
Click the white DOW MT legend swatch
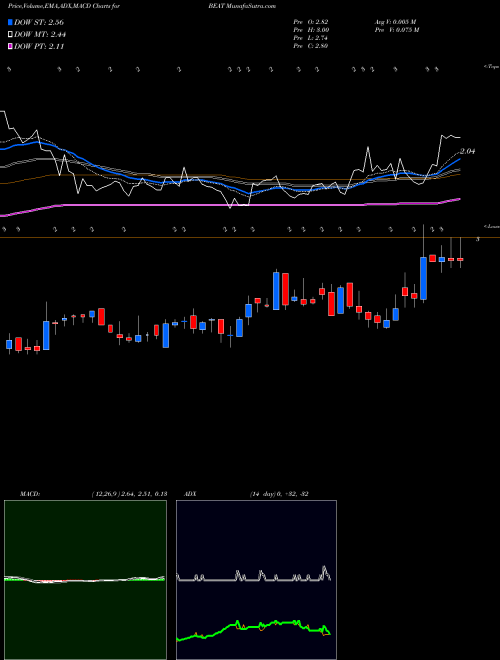point(10,35)
